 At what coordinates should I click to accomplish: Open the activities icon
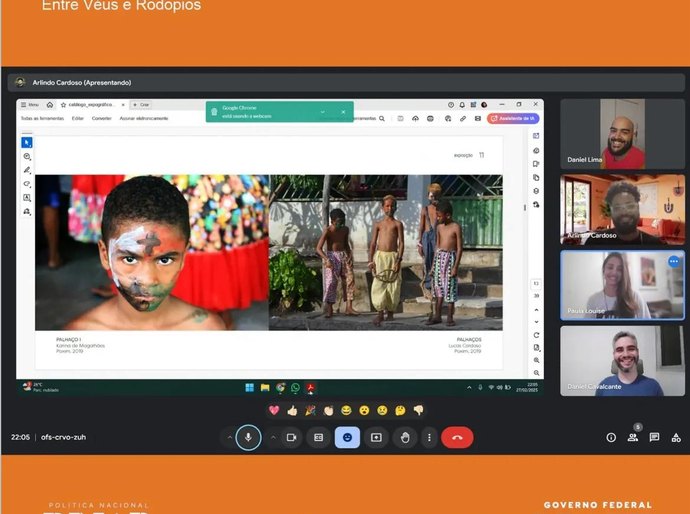[x=676, y=437]
